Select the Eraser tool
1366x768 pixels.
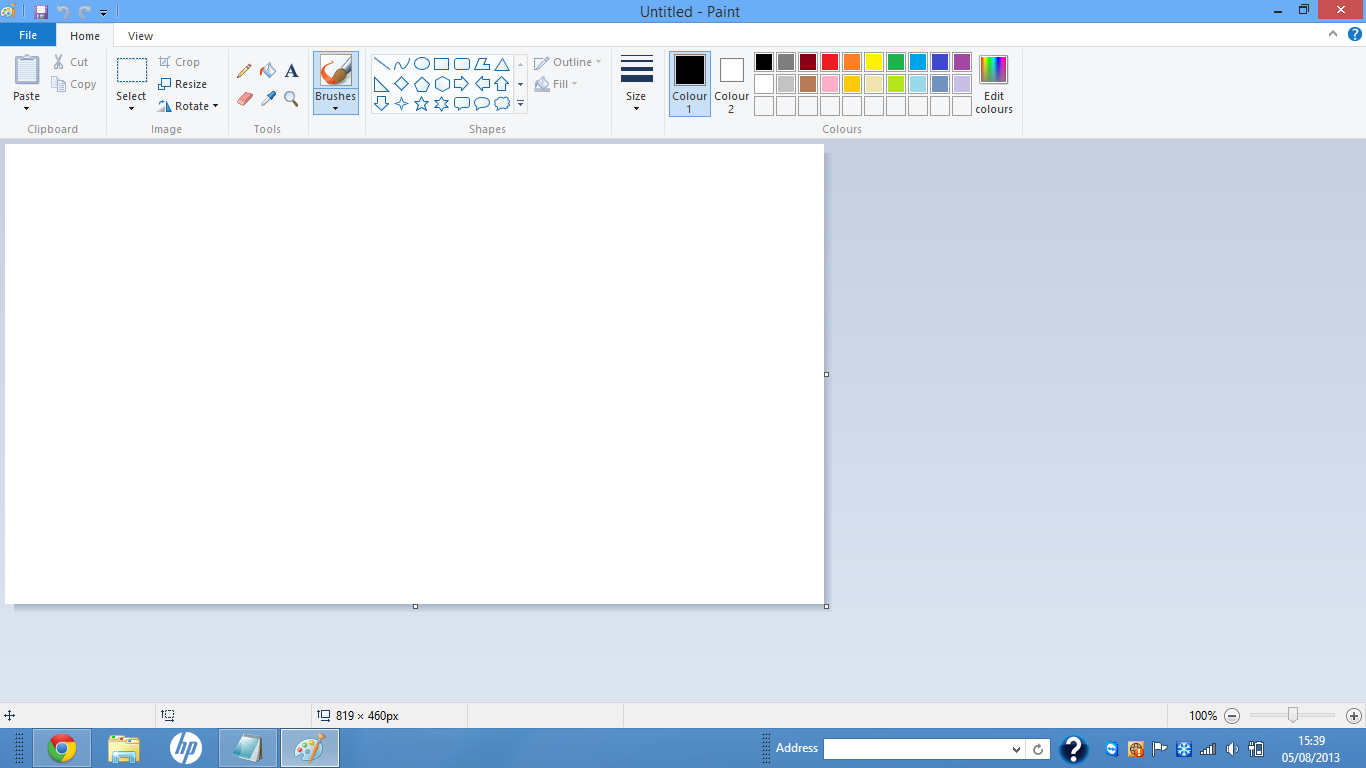point(244,99)
